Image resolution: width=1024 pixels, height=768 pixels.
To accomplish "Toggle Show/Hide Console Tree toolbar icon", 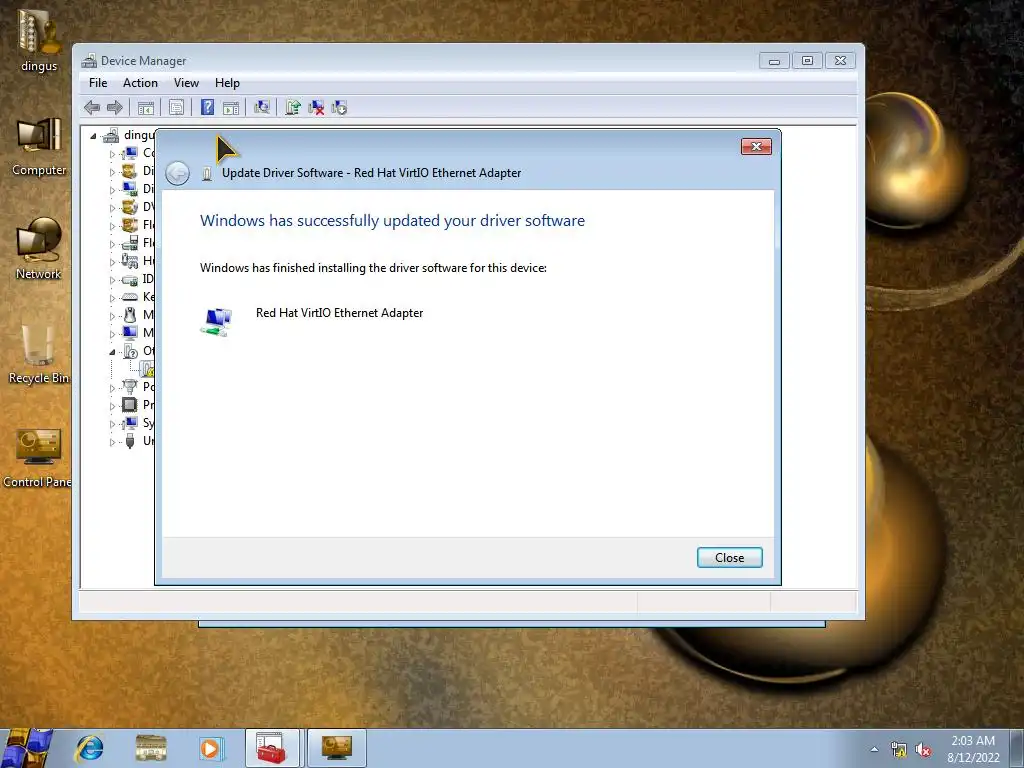I will [x=146, y=108].
